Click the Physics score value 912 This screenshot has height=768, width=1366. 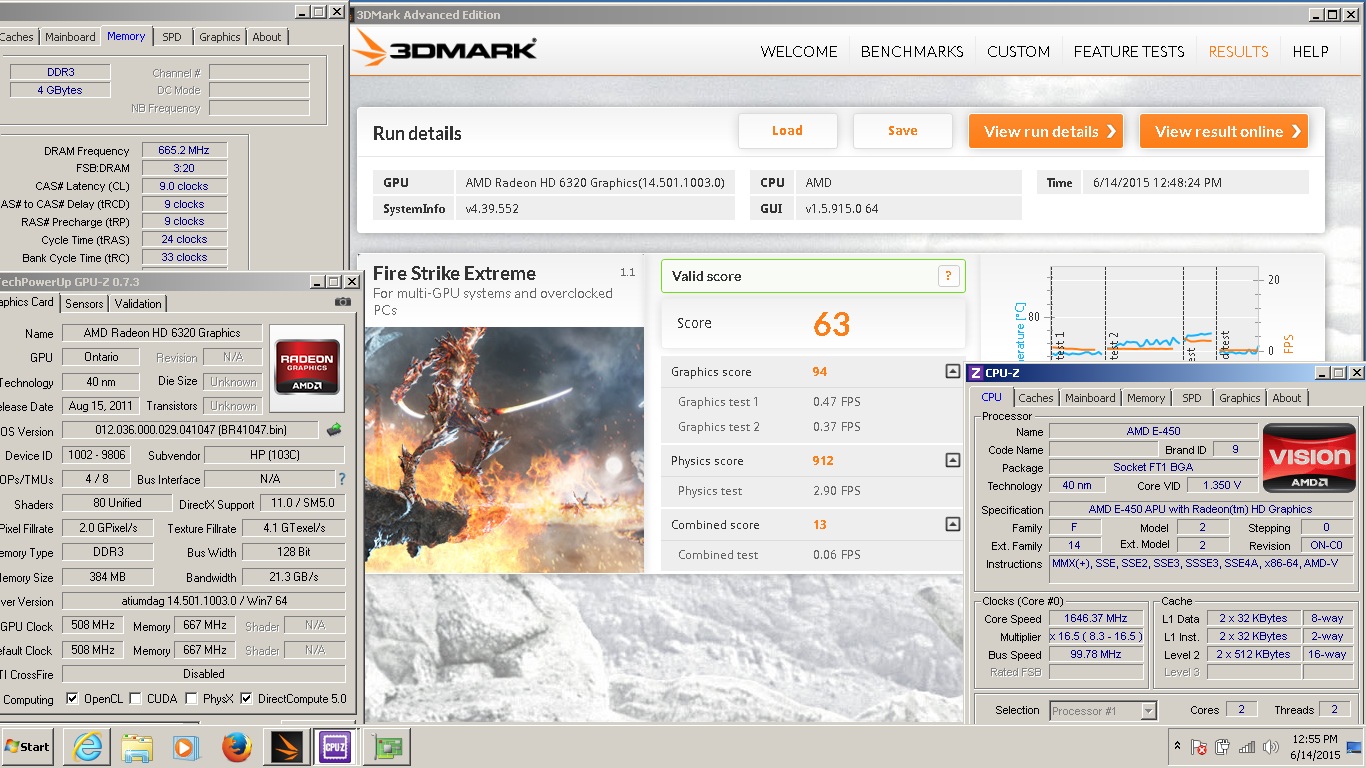pyautogui.click(x=823, y=461)
